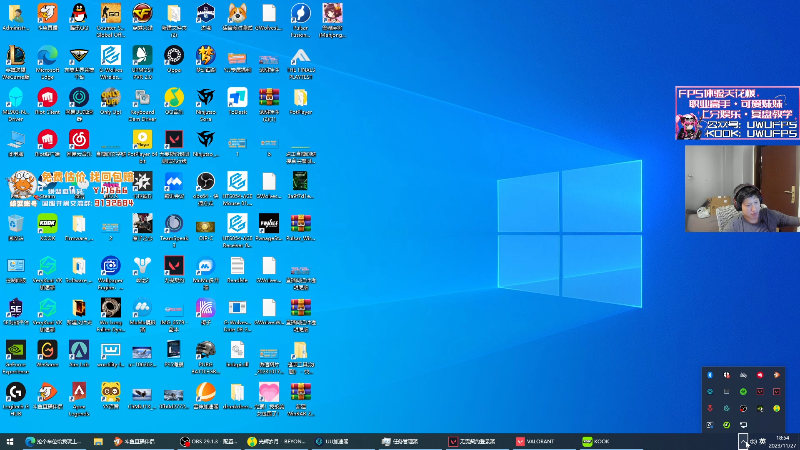Open the taskbar clock and date
This screenshot has width=800, height=450.
coord(783,442)
